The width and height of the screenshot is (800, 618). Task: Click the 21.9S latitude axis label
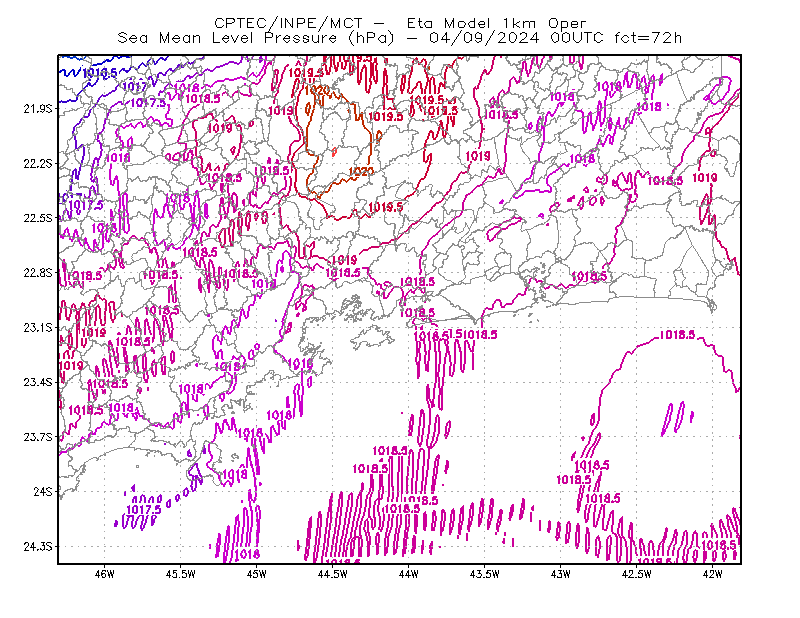(38, 108)
